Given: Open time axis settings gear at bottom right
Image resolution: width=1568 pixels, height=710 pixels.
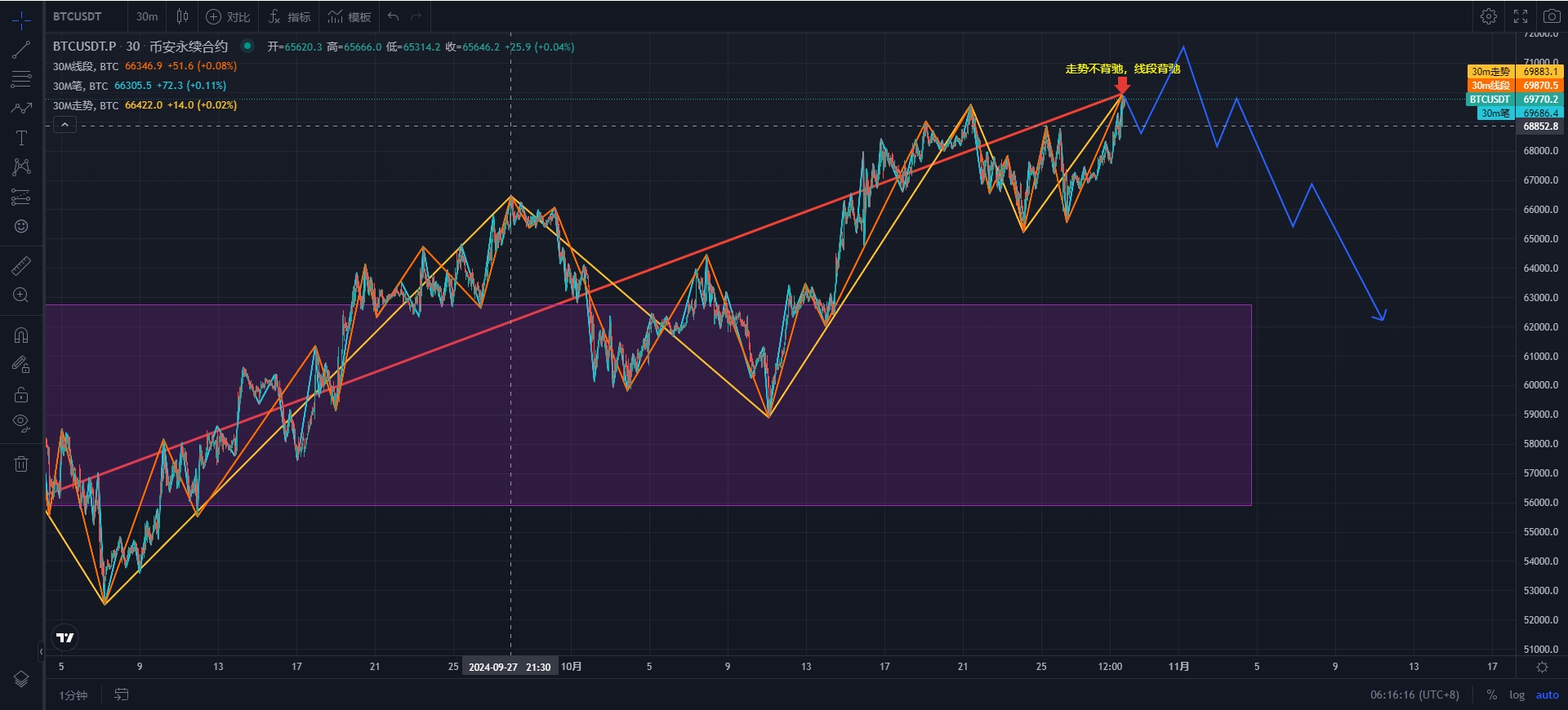Looking at the screenshot, I should (x=1542, y=667).
